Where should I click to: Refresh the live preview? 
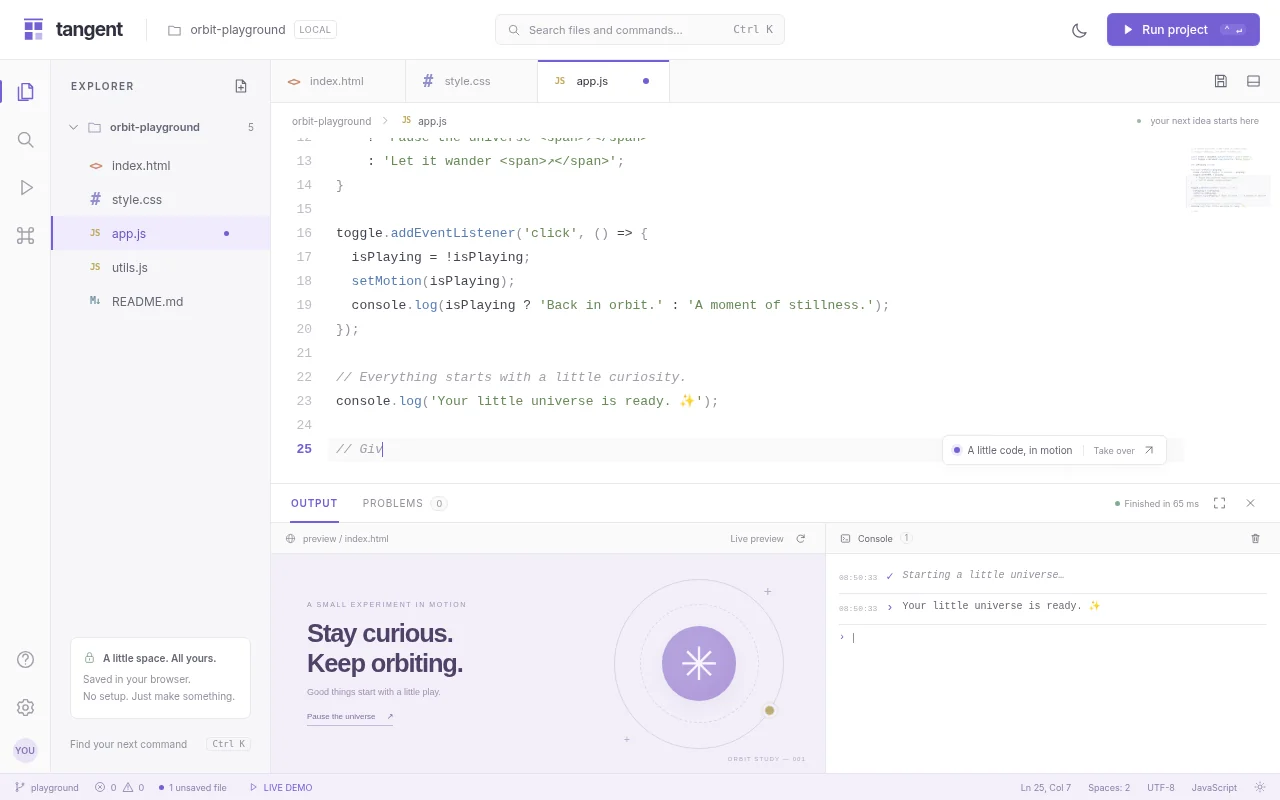pos(801,539)
